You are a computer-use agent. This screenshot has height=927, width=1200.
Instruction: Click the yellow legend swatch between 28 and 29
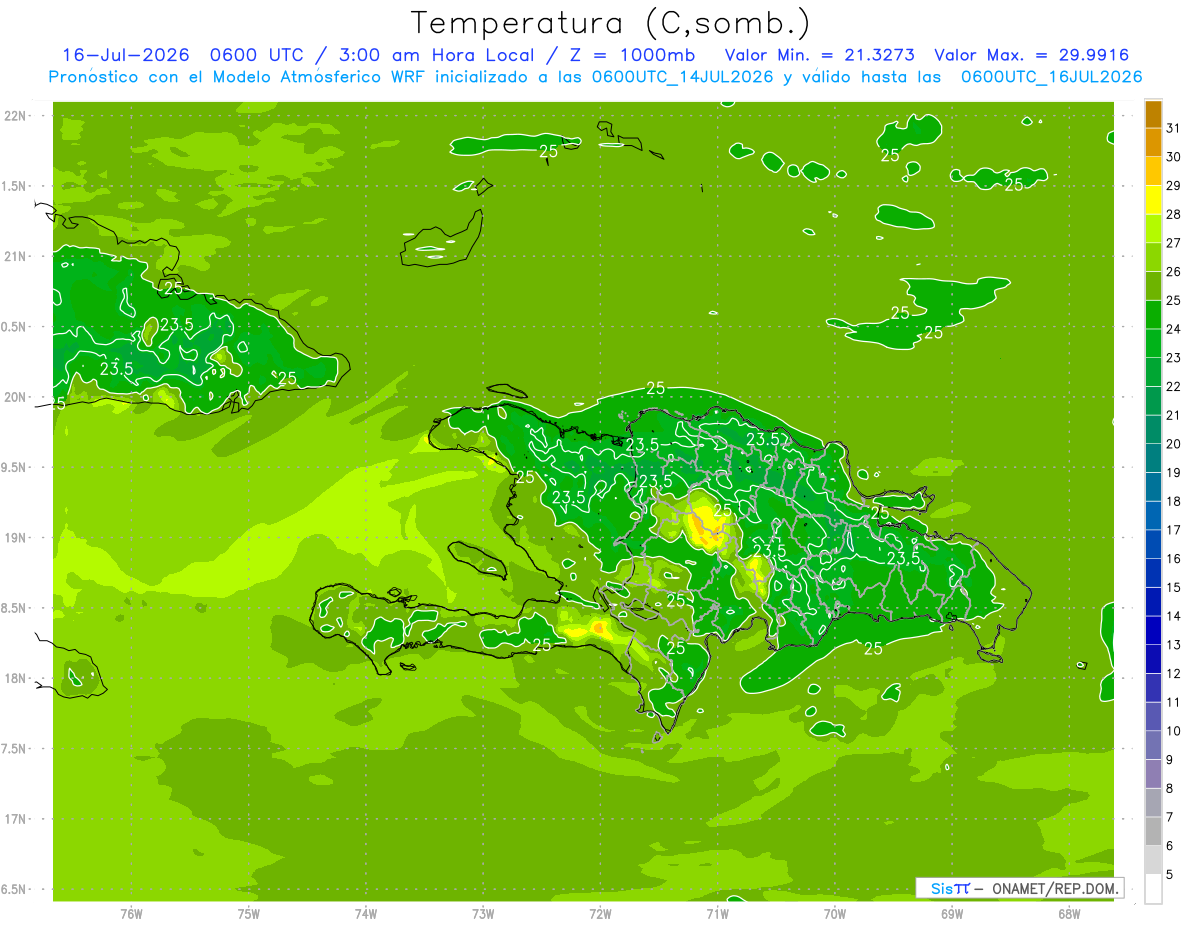[x=1153, y=200]
